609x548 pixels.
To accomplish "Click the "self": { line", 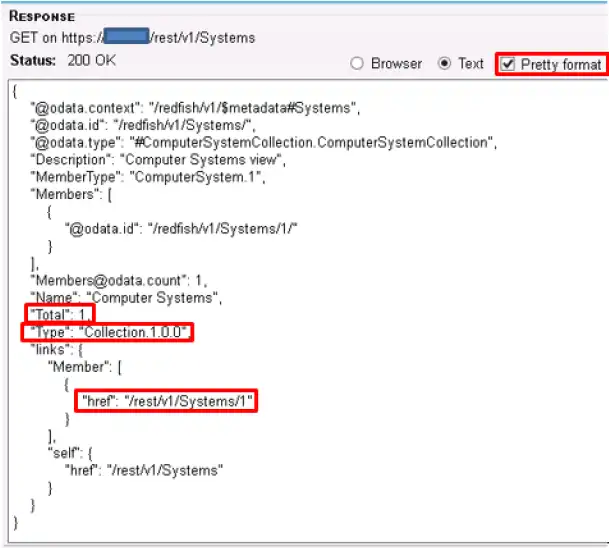I will click(x=70, y=453).
